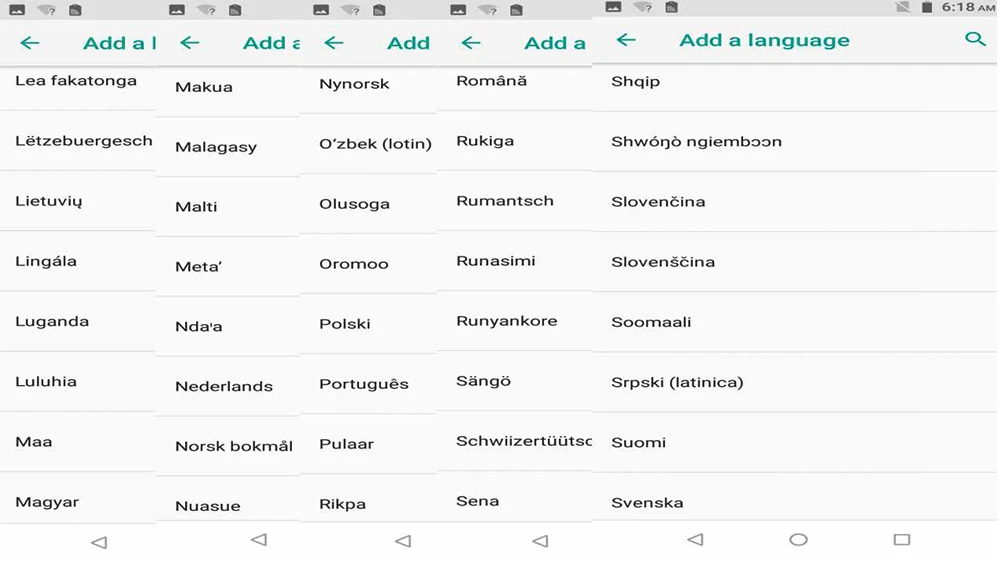Choose Norsk bokmål entry
This screenshot has height=565, width=1000.
tap(227, 446)
